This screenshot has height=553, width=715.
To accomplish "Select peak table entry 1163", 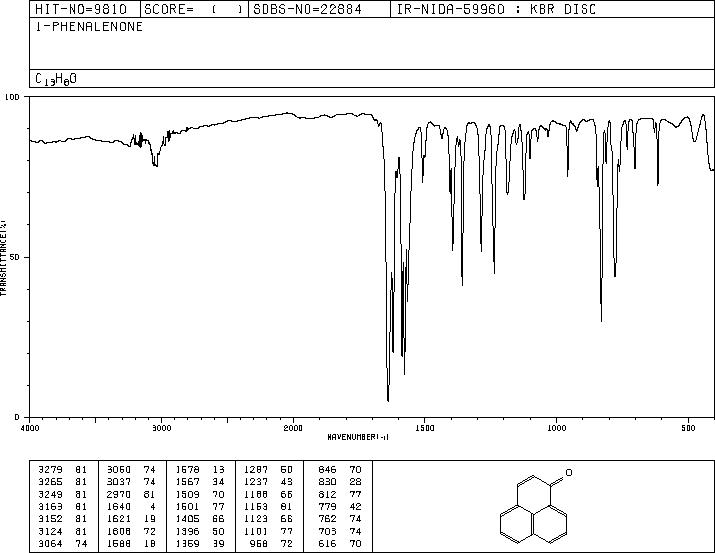I will pos(256,506).
